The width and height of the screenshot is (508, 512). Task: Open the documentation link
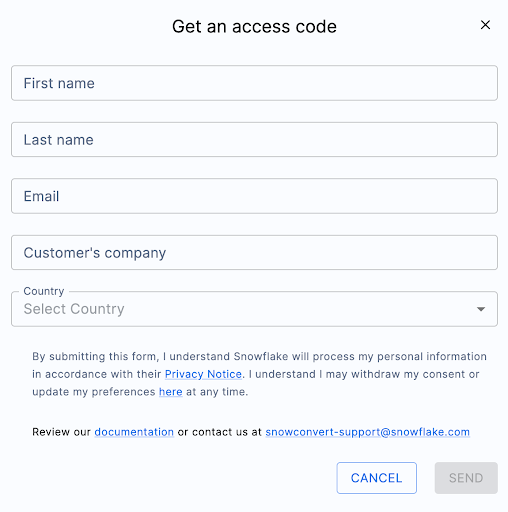[x=134, y=432]
